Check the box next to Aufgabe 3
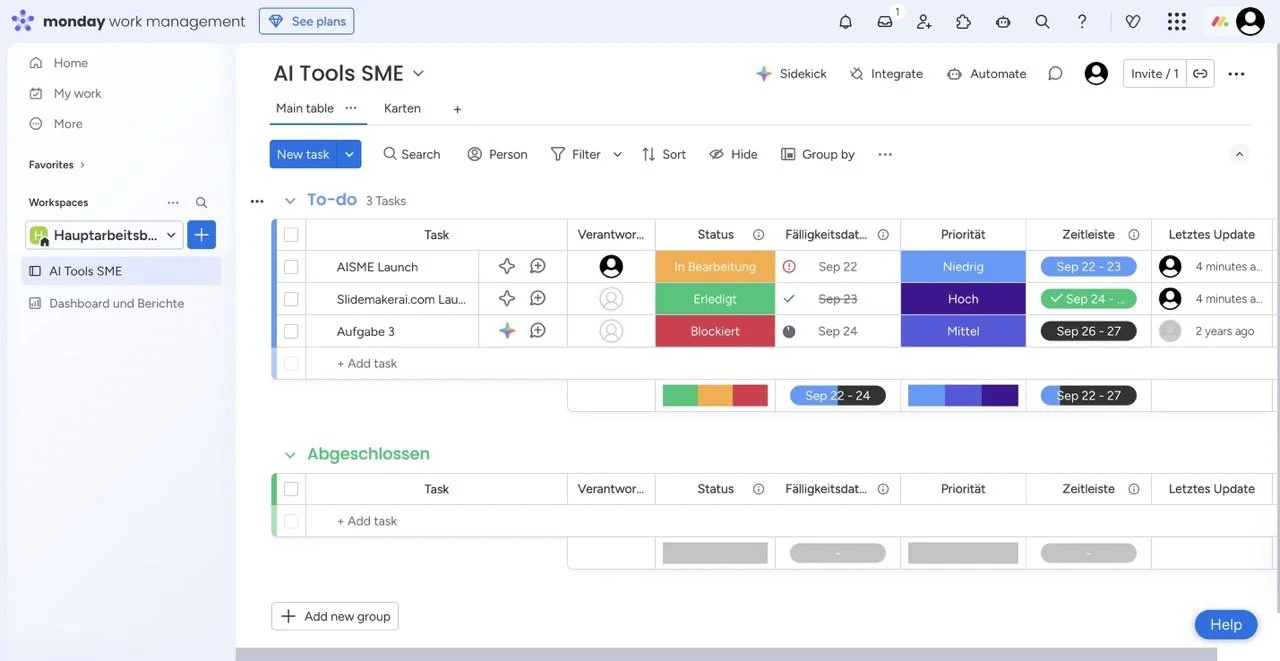 (x=290, y=330)
